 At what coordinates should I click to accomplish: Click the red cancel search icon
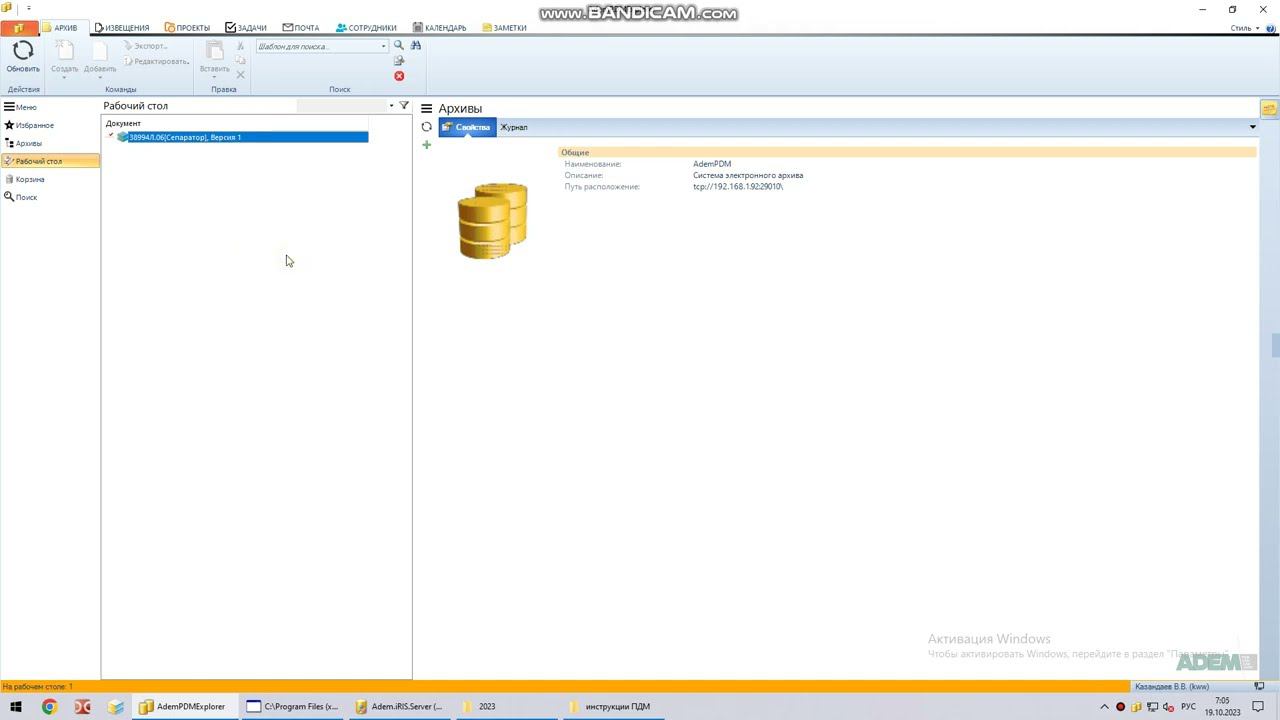(399, 76)
